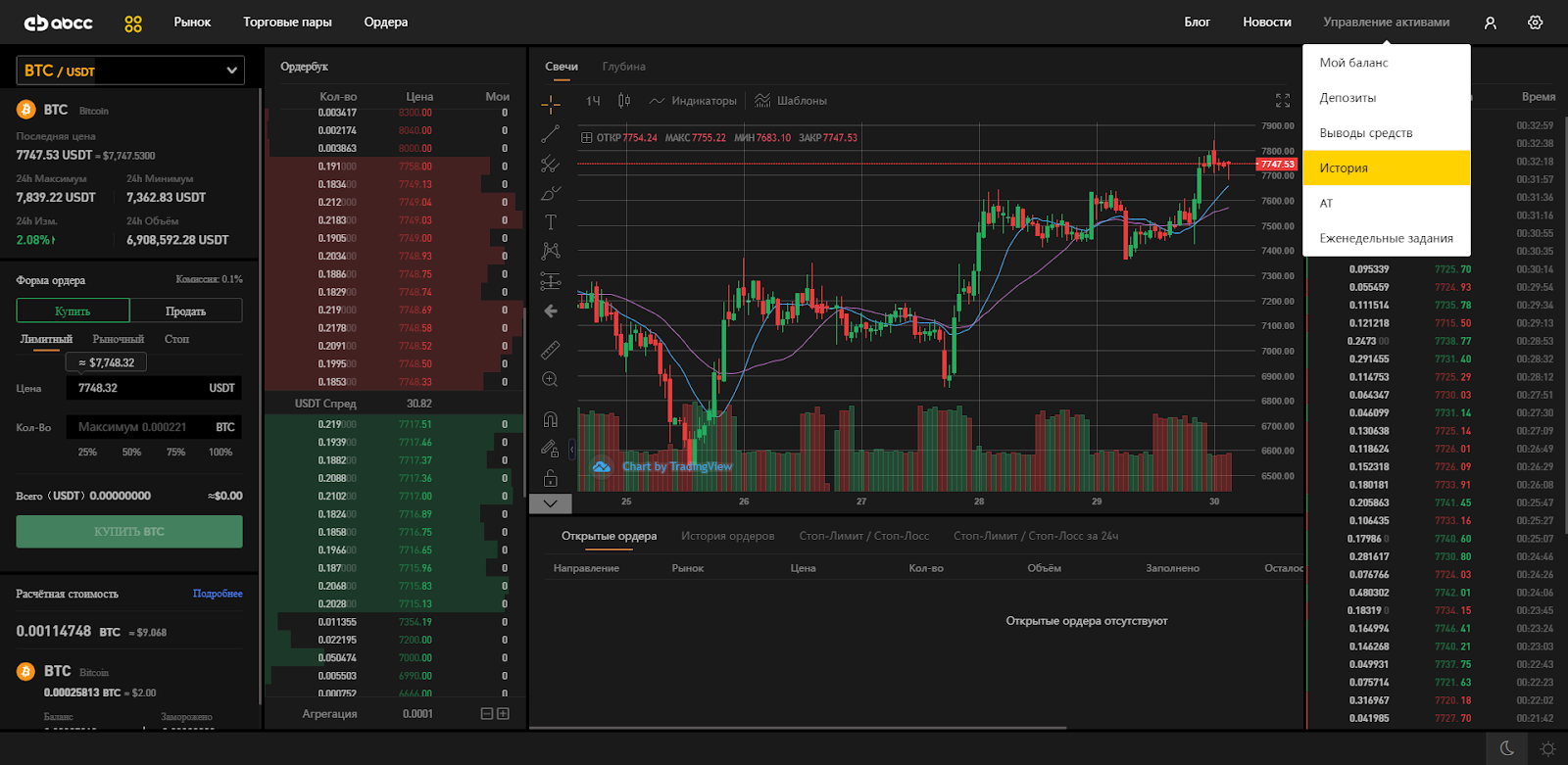
Task: Click the fullscreen chart icon
Action: coord(1283,101)
